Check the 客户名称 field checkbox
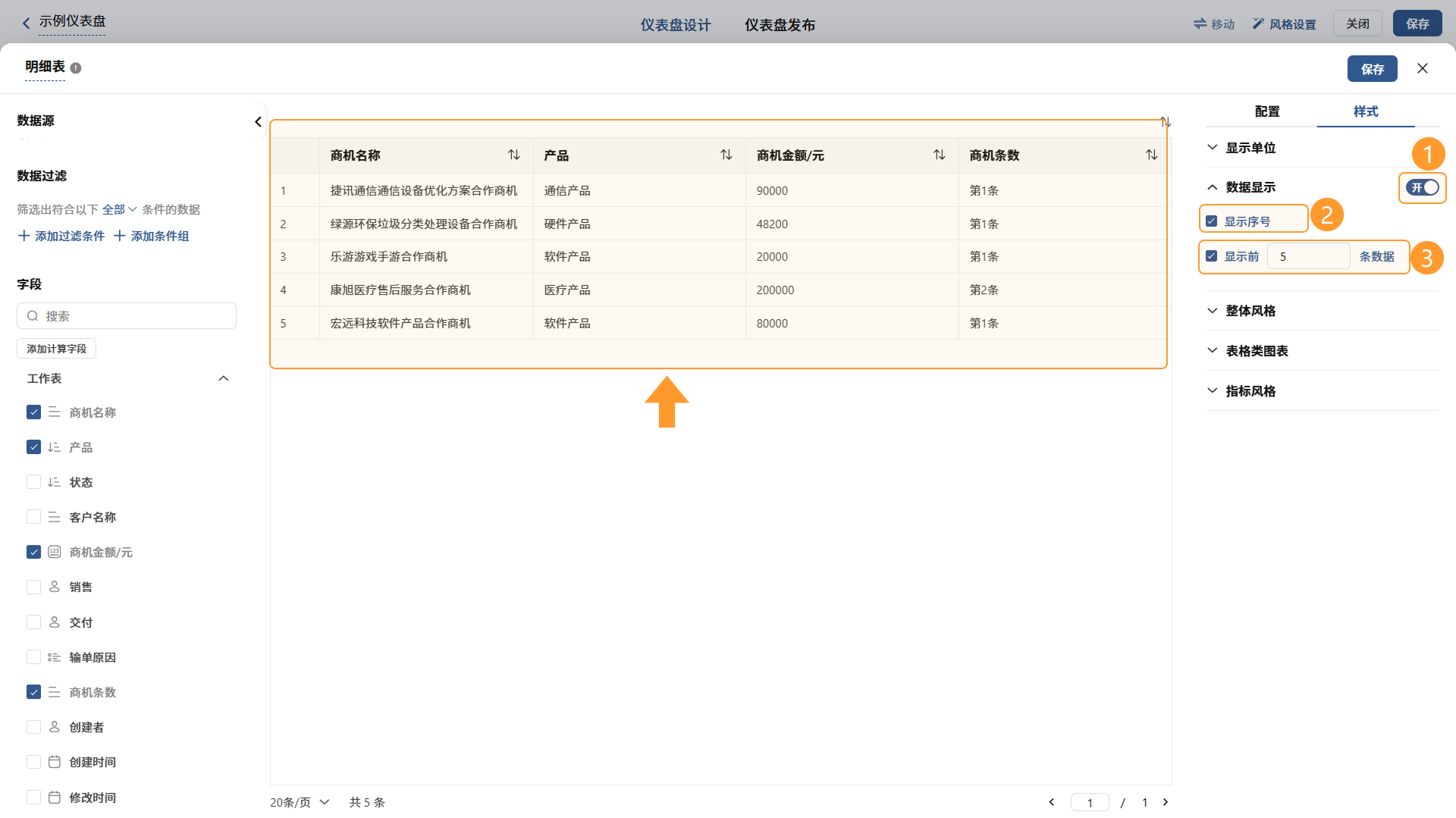Image resolution: width=1456 pixels, height=818 pixels. tap(33, 517)
